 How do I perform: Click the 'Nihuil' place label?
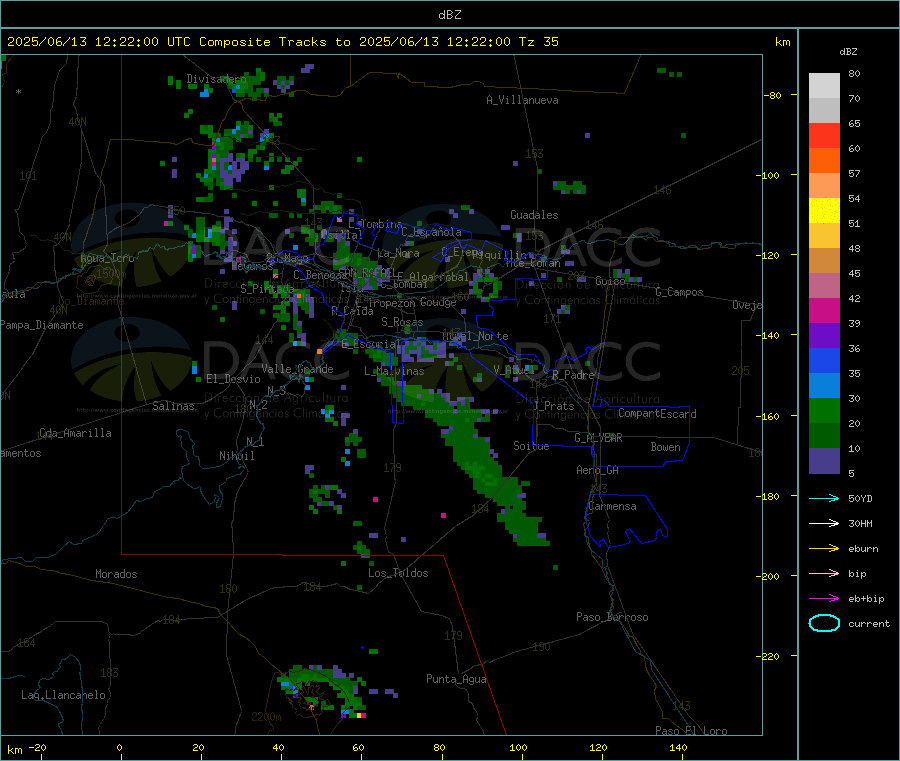click(236, 456)
